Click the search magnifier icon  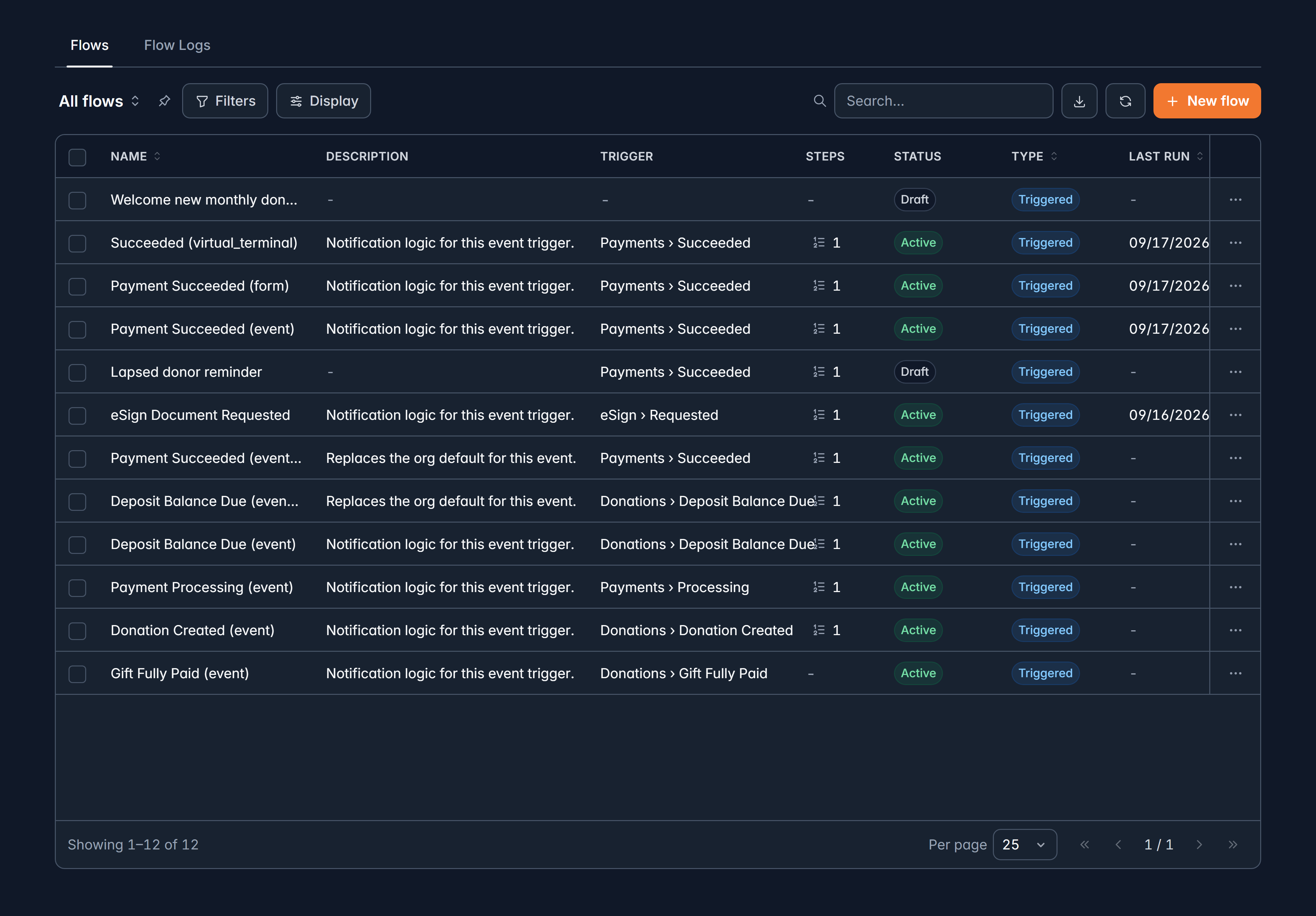[820, 101]
